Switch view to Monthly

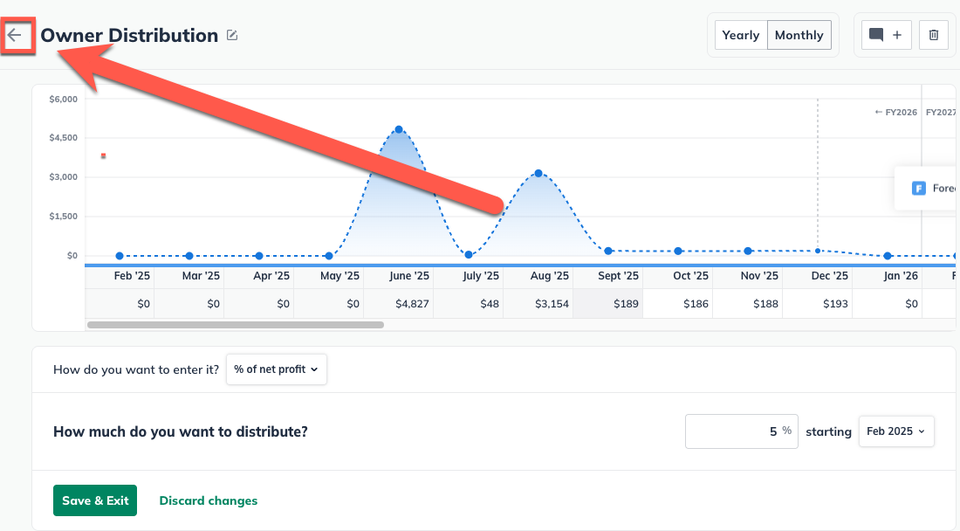pos(799,35)
